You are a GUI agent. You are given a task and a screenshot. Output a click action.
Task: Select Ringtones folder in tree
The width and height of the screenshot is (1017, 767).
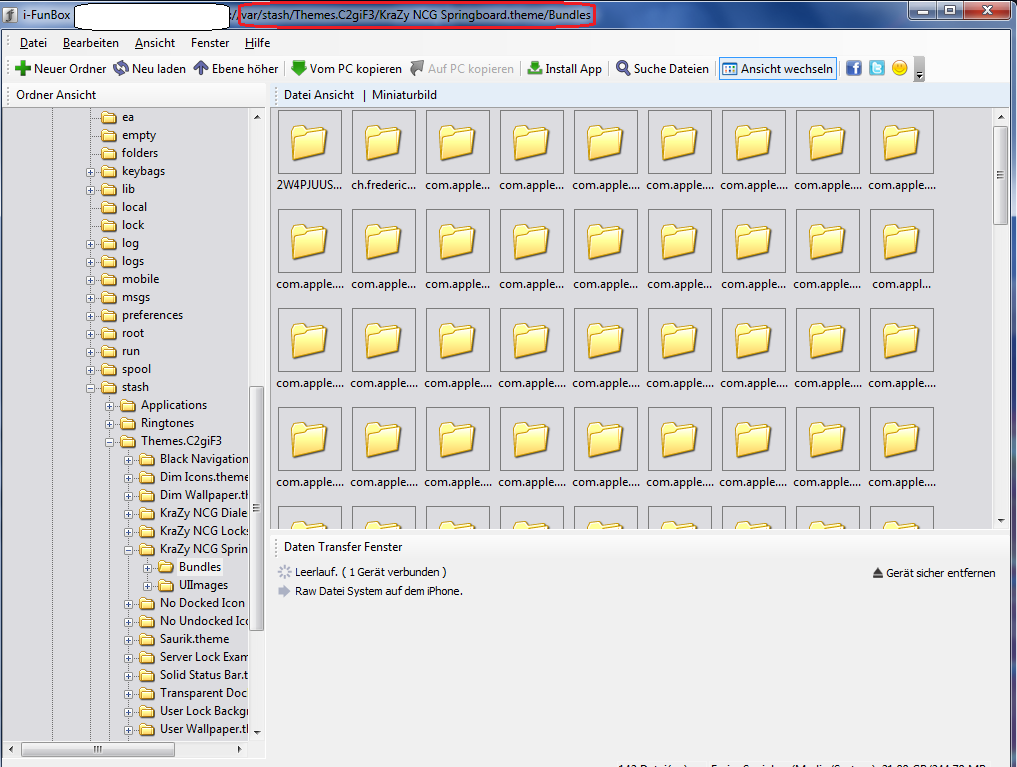coord(167,423)
